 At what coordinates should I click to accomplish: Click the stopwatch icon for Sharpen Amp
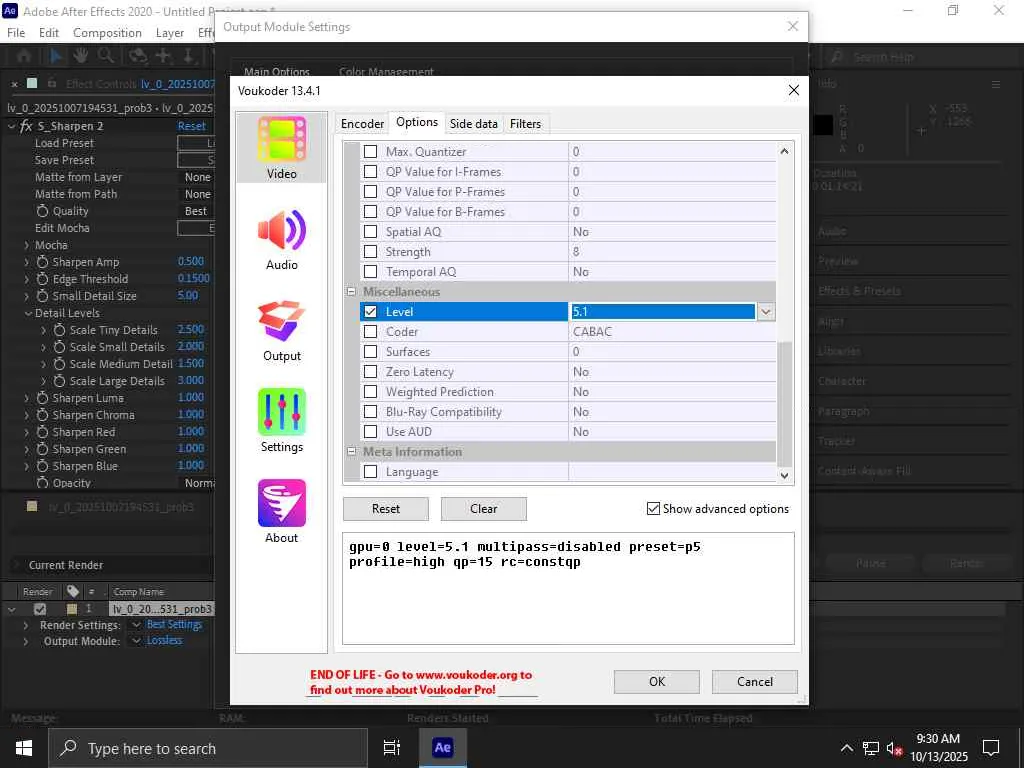point(42,262)
